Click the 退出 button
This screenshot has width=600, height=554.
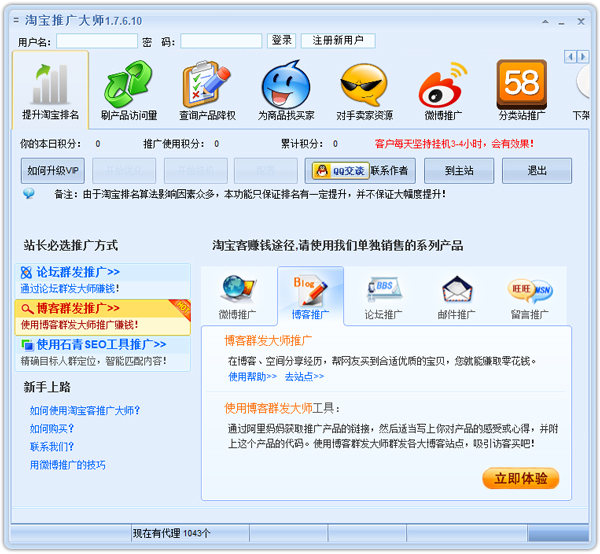[537, 171]
